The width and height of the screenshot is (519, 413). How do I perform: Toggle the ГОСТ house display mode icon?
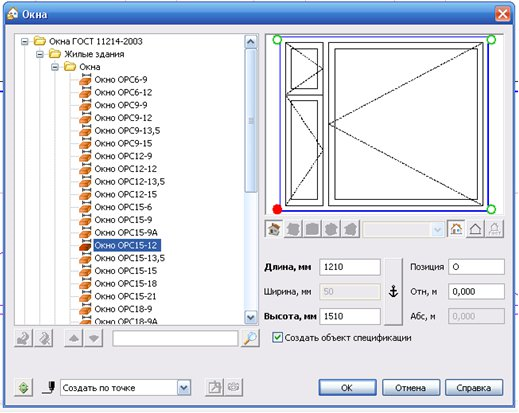tap(495, 229)
